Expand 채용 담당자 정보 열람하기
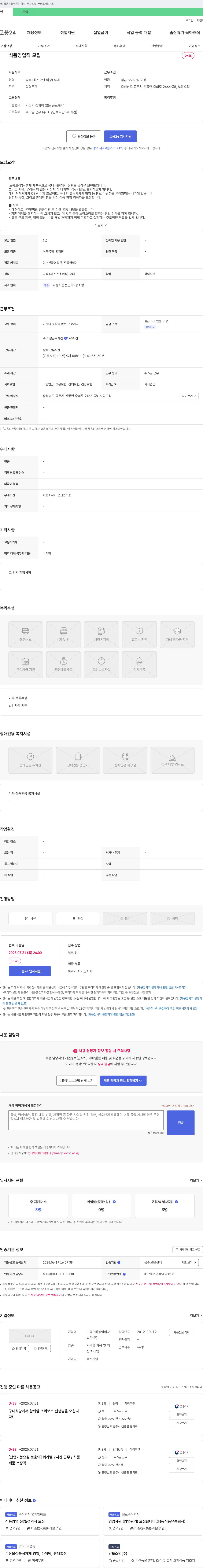 coord(123,1080)
